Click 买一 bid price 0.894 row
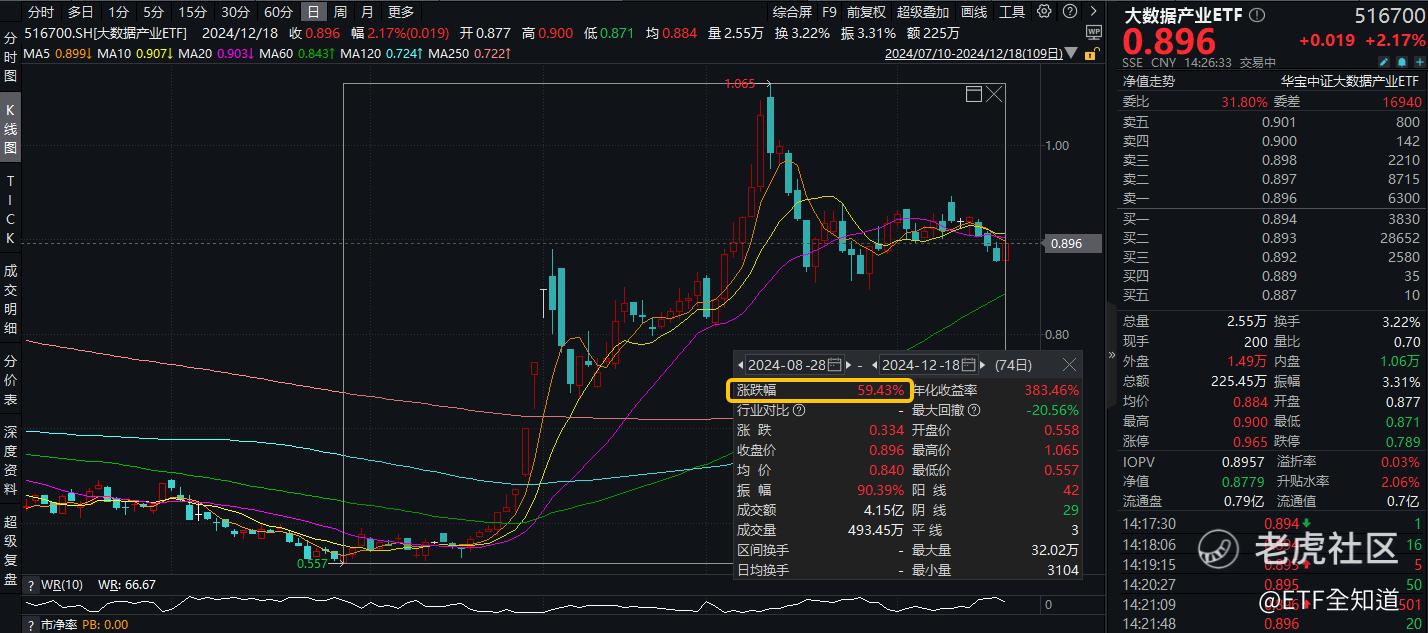 point(1271,219)
